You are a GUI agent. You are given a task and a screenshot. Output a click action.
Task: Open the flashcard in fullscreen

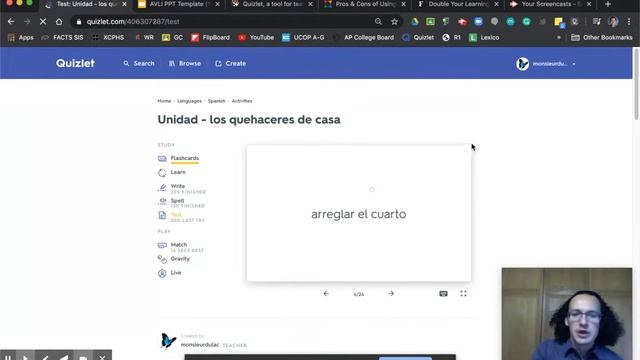463,293
